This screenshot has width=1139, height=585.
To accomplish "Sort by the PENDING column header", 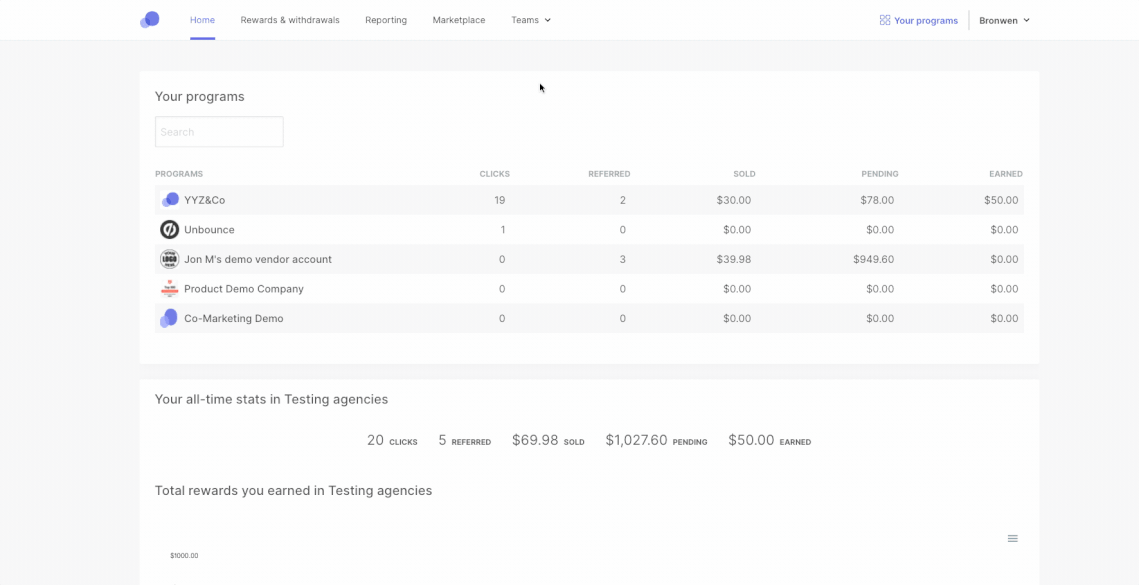I will (879, 173).
